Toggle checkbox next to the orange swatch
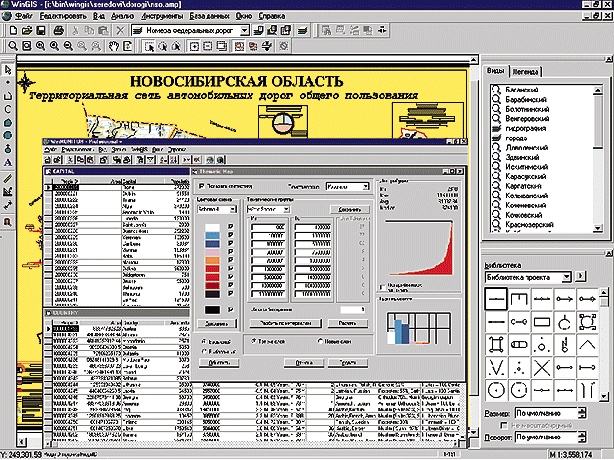Image resolution: width=614 pixels, height=460 pixels. [x=231, y=260]
